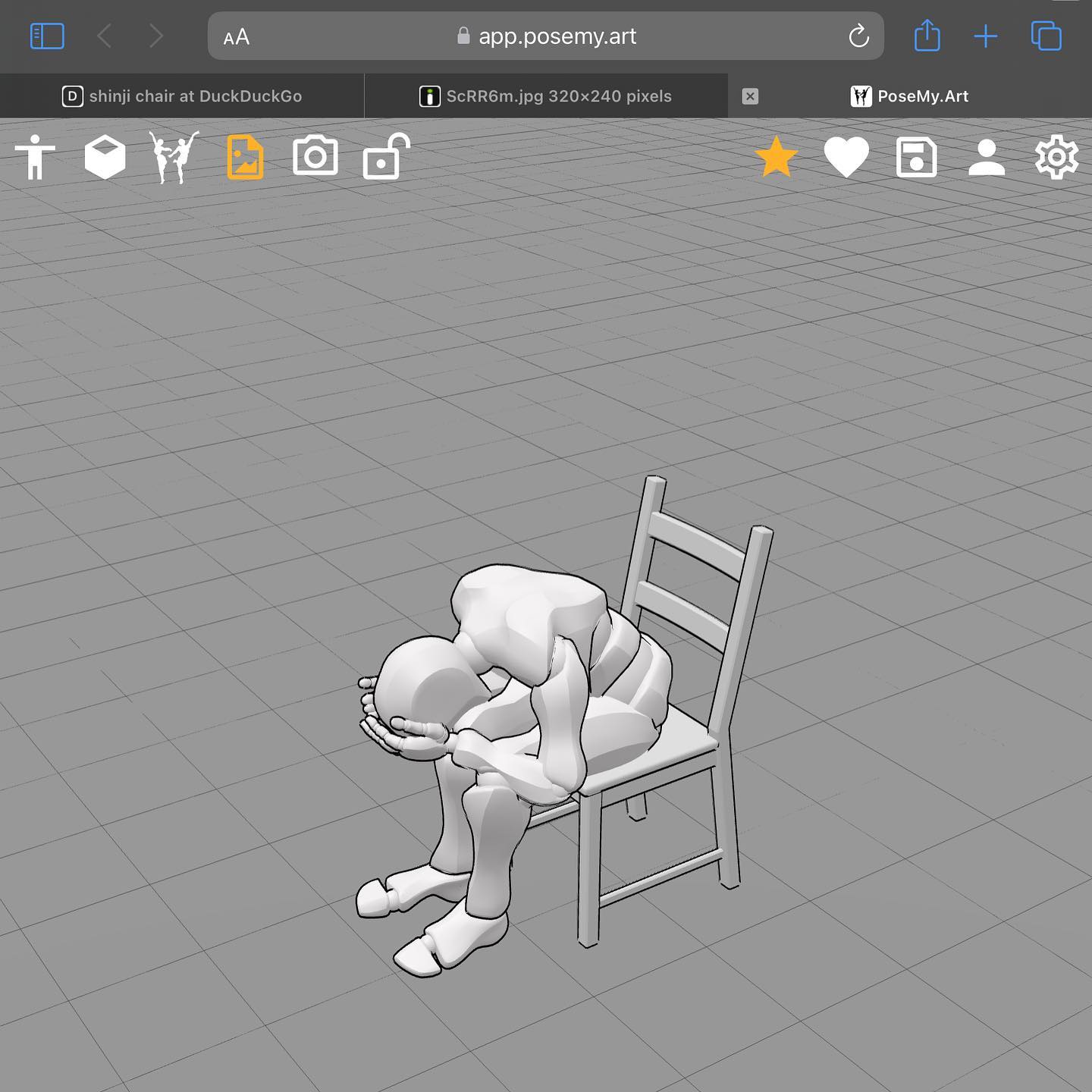Reload the page

click(x=858, y=36)
